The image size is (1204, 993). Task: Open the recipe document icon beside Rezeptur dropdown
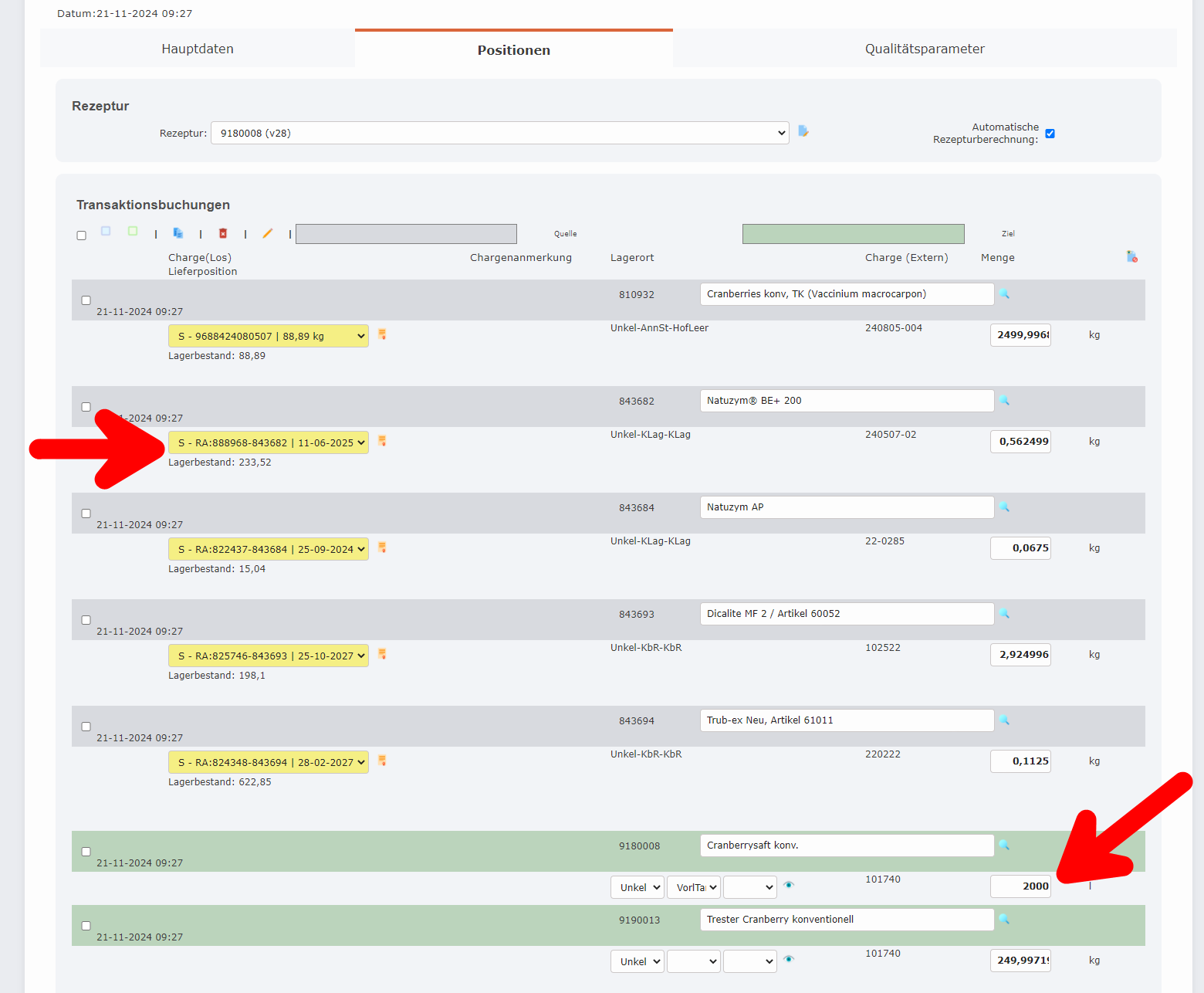(803, 132)
